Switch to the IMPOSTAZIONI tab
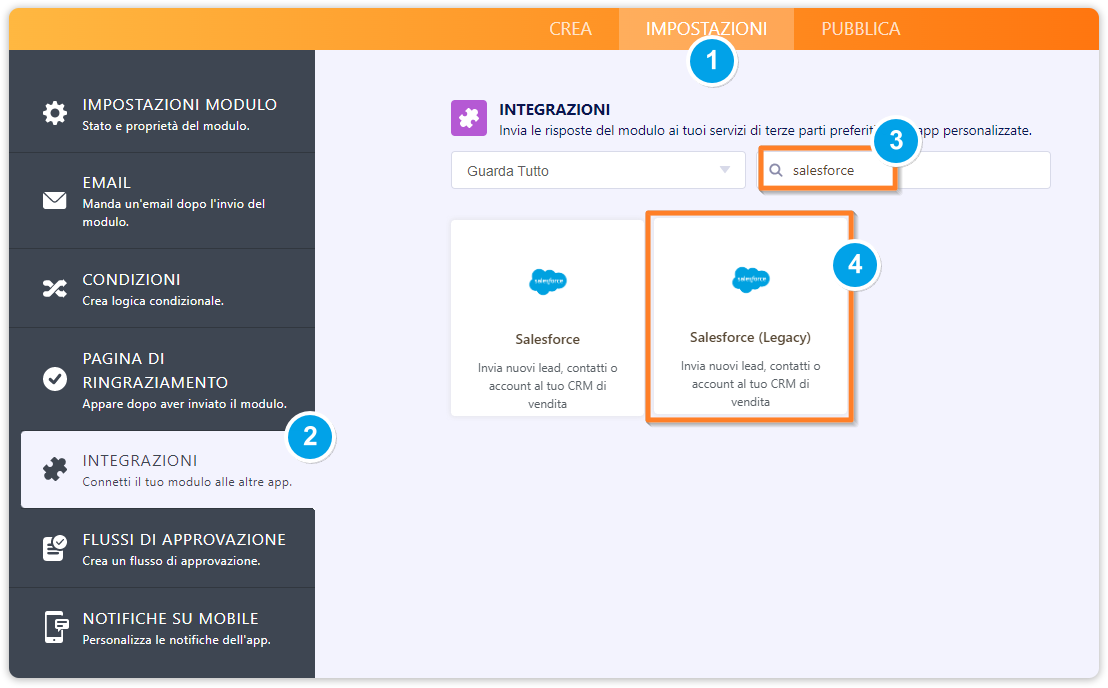The image size is (1108, 688). pyautogui.click(x=706, y=29)
